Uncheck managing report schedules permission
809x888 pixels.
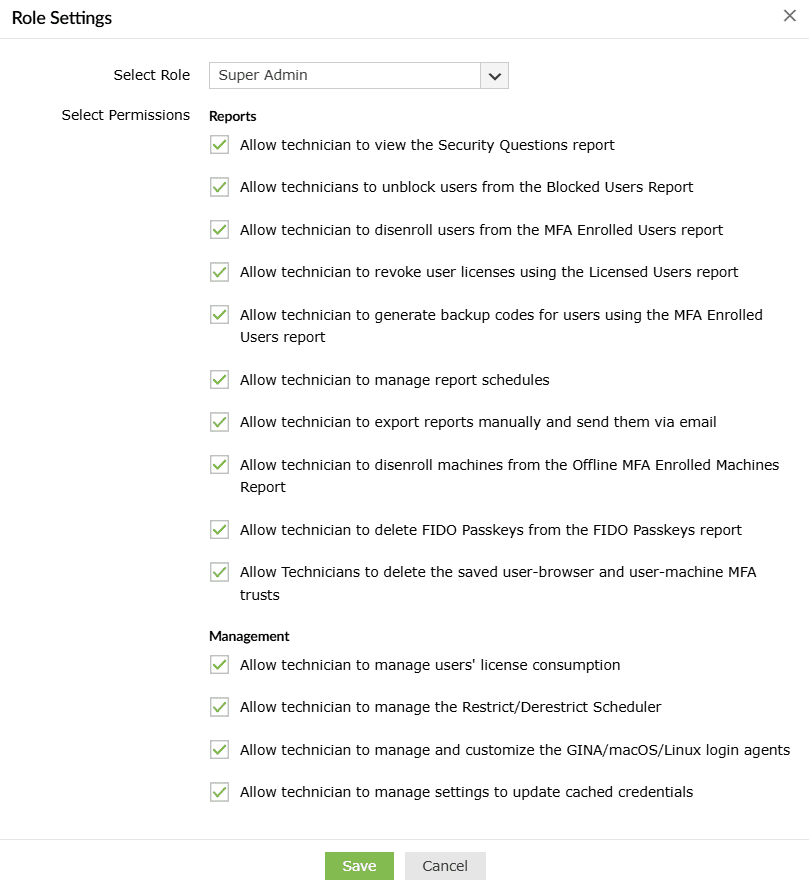[219, 379]
